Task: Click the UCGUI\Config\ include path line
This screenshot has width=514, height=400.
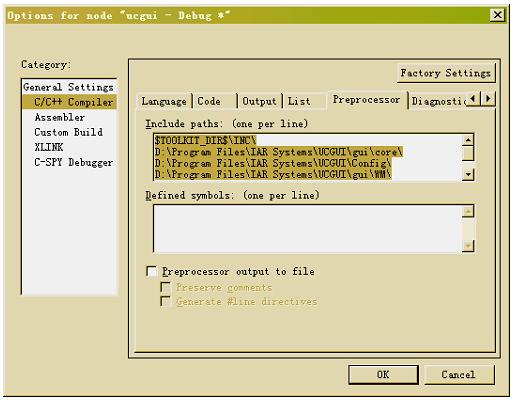Action: tap(273, 163)
